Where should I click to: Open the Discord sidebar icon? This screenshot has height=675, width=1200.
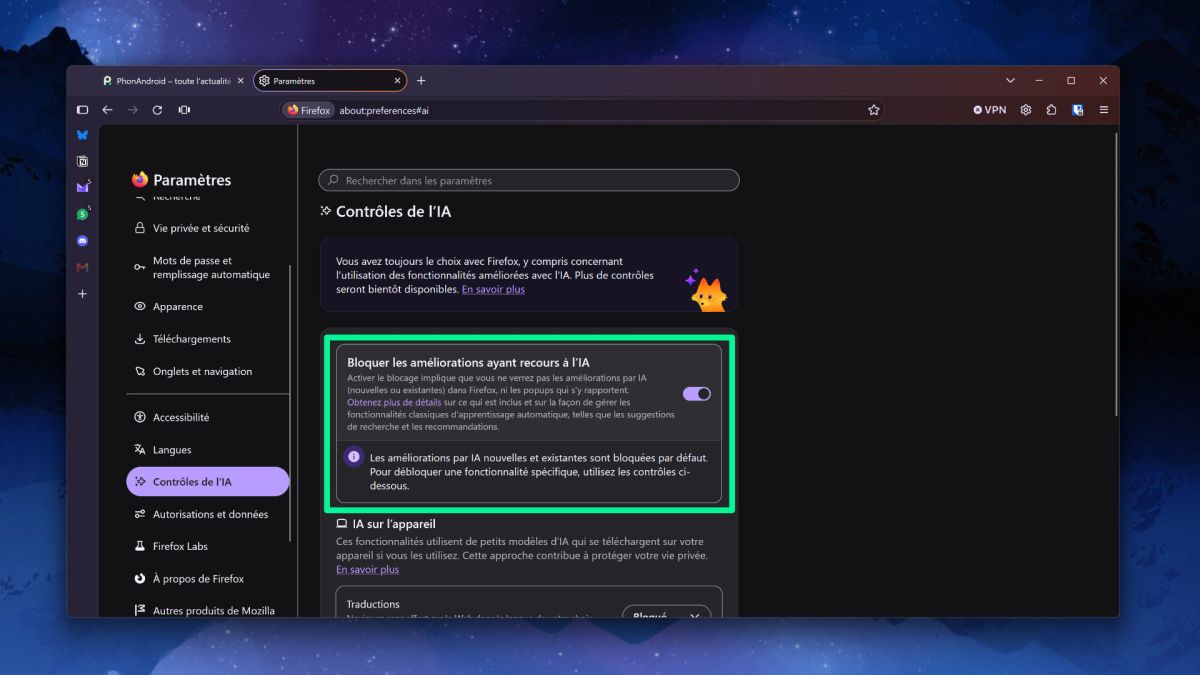[x=82, y=241]
